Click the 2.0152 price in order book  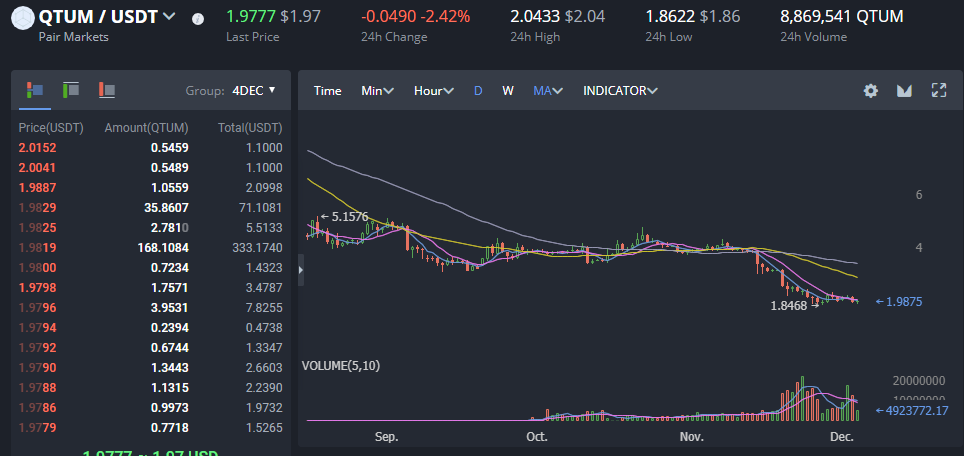38,147
